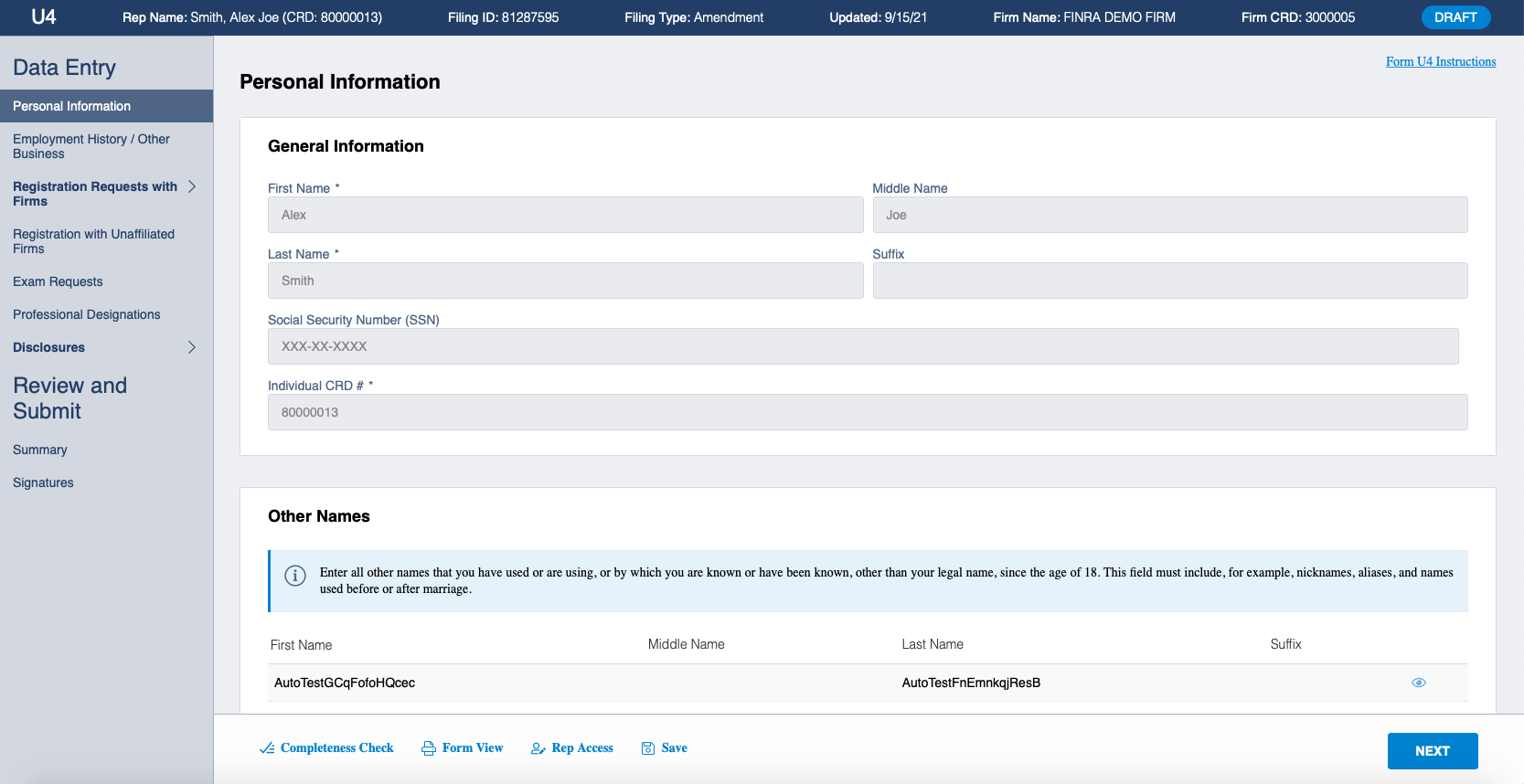Click the Suffix input field
This screenshot has height=784, width=1524.
(x=1169, y=281)
